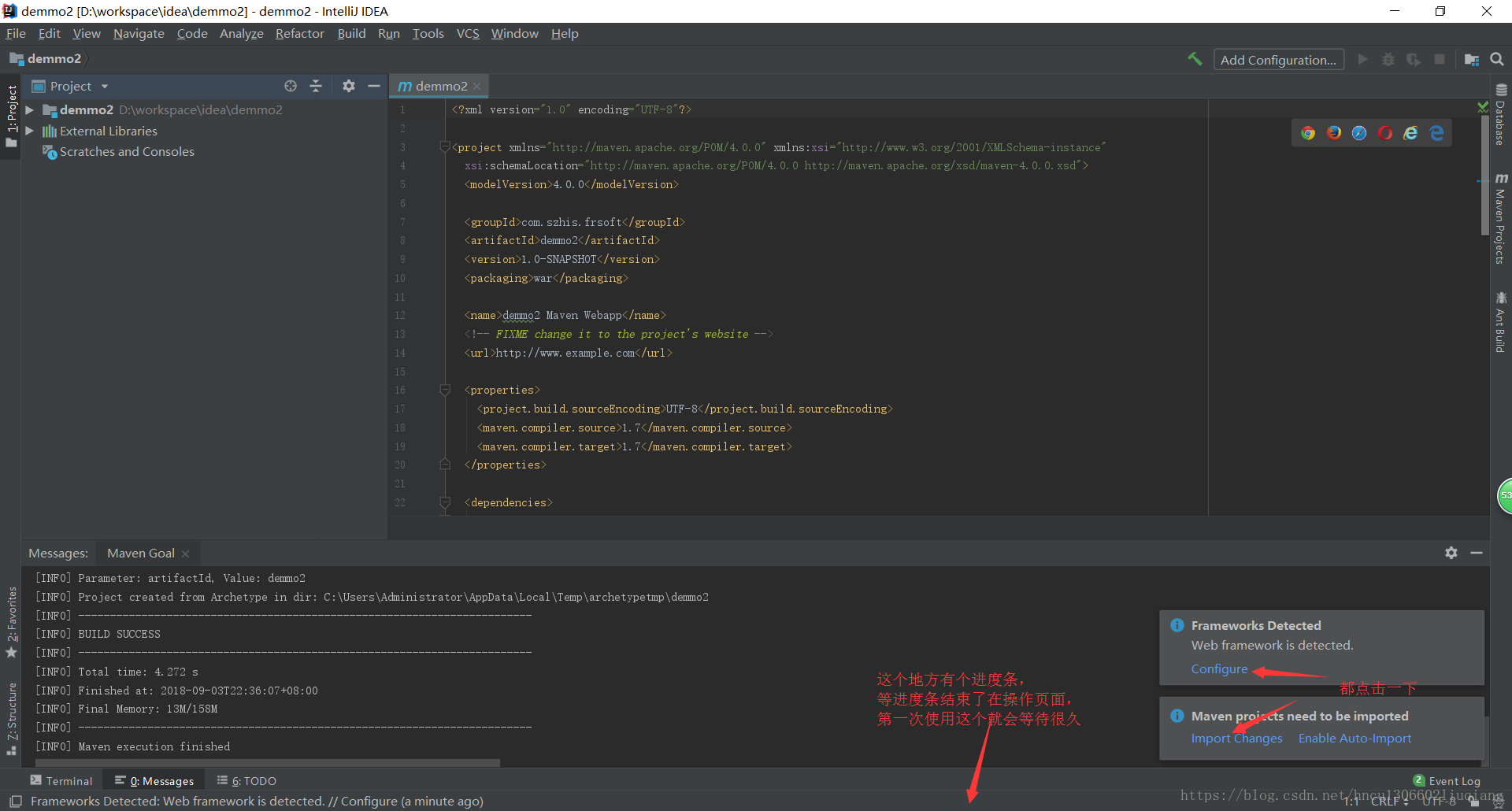Open Maven Projects tool window

(x=1501, y=219)
